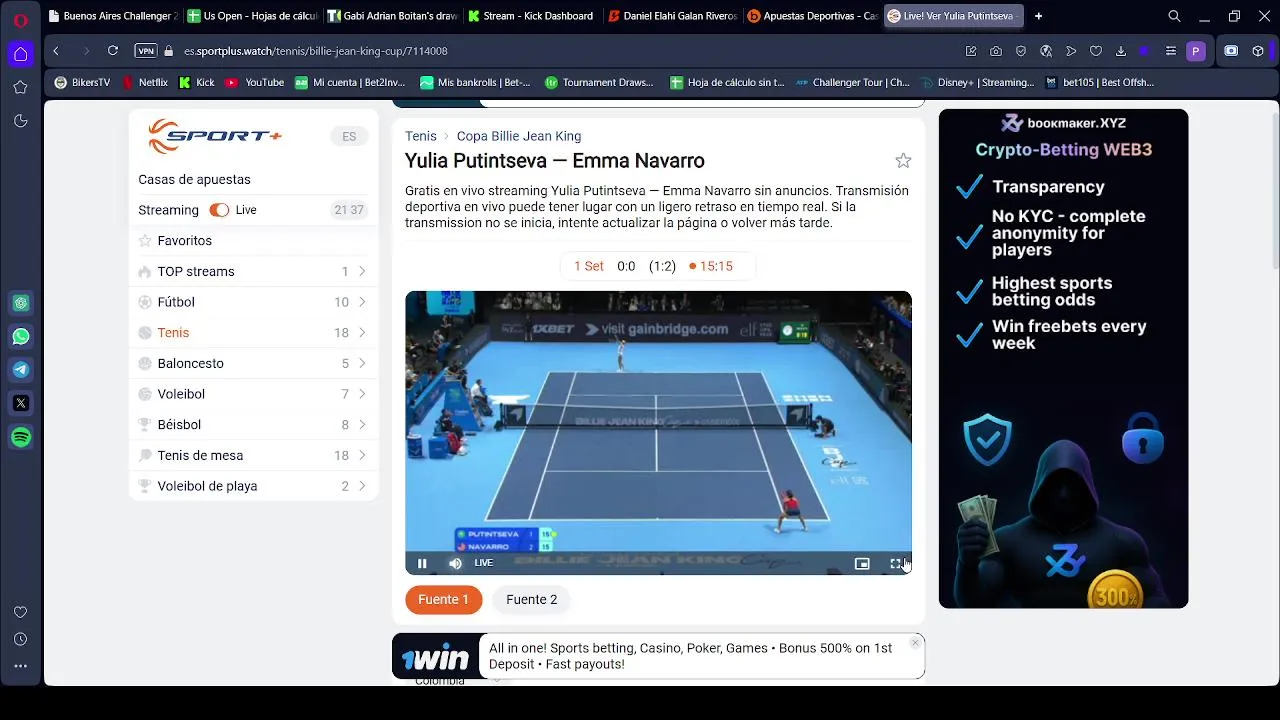Viewport: 1280px width, 720px height.
Task: Mute the video stream volume
Action: [455, 563]
